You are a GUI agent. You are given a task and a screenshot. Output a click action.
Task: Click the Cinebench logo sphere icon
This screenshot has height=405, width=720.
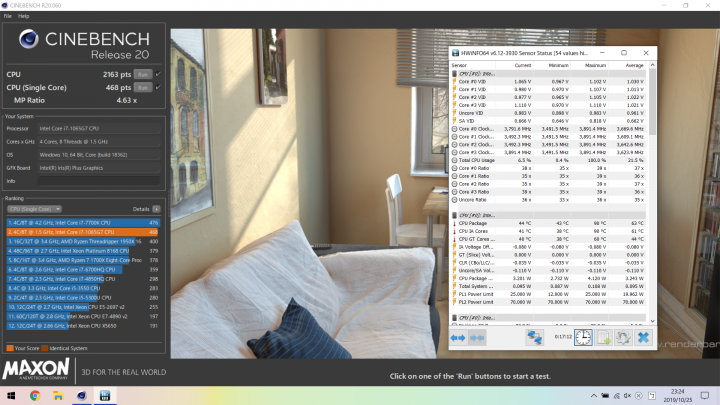[28, 39]
